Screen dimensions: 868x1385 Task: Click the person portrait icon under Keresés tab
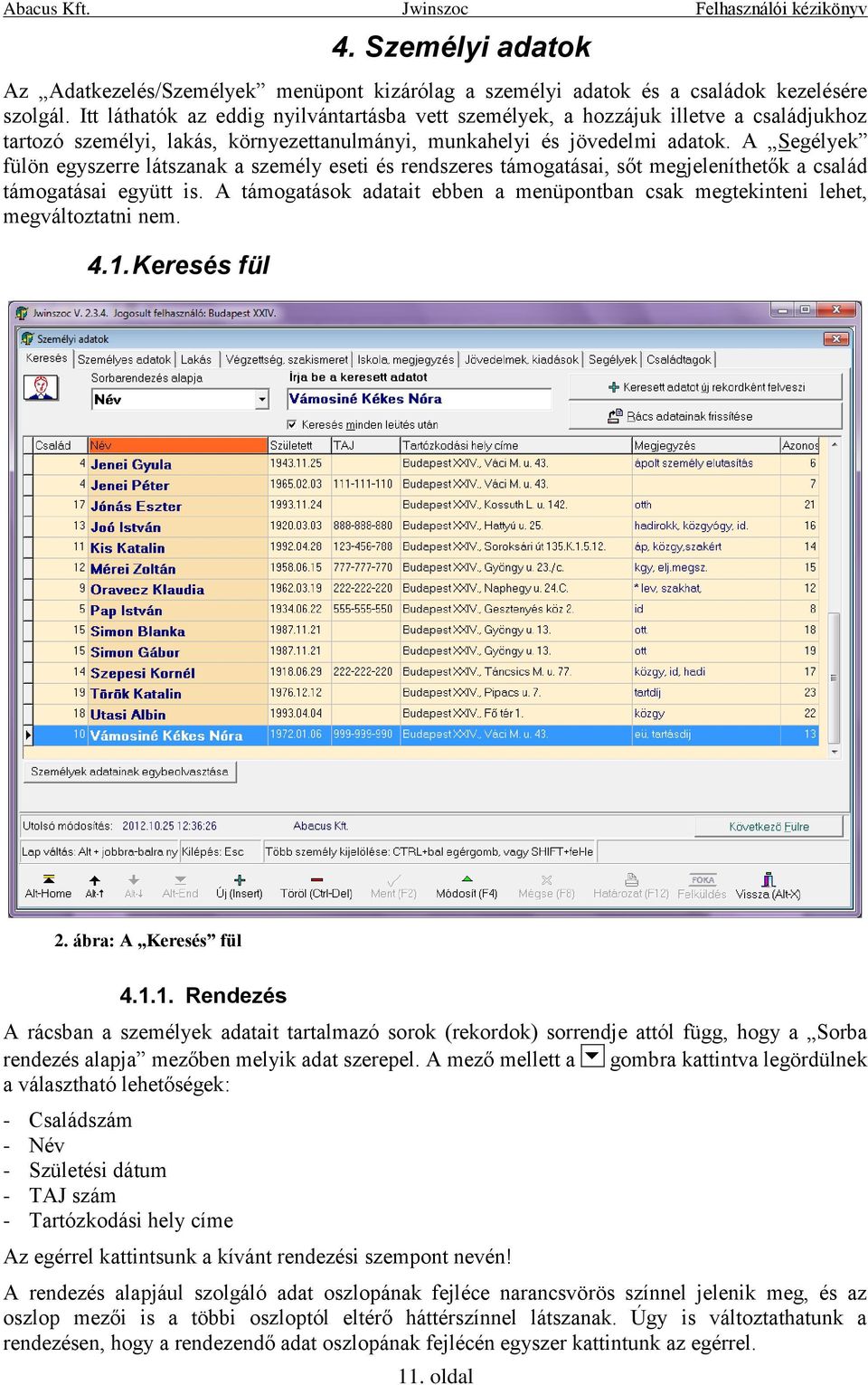[41, 388]
